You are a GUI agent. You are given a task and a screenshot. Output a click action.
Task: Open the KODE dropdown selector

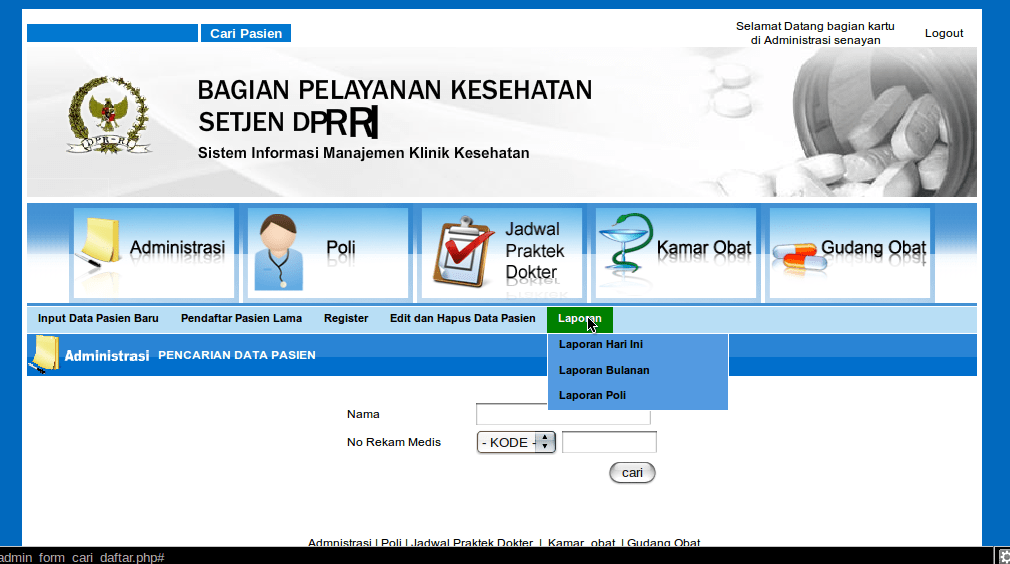516,442
